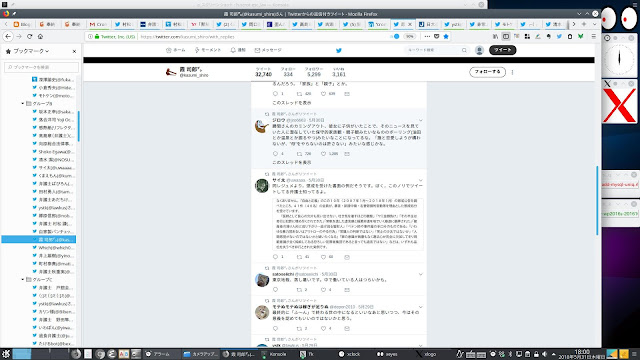This screenshot has width=640, height=360.
Task: Open サイ太 tweet dropdown chevron
Action: [x=421, y=180]
